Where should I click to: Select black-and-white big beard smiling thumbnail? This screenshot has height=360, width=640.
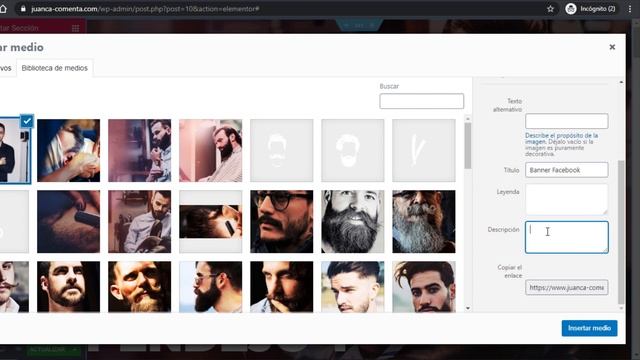353,222
